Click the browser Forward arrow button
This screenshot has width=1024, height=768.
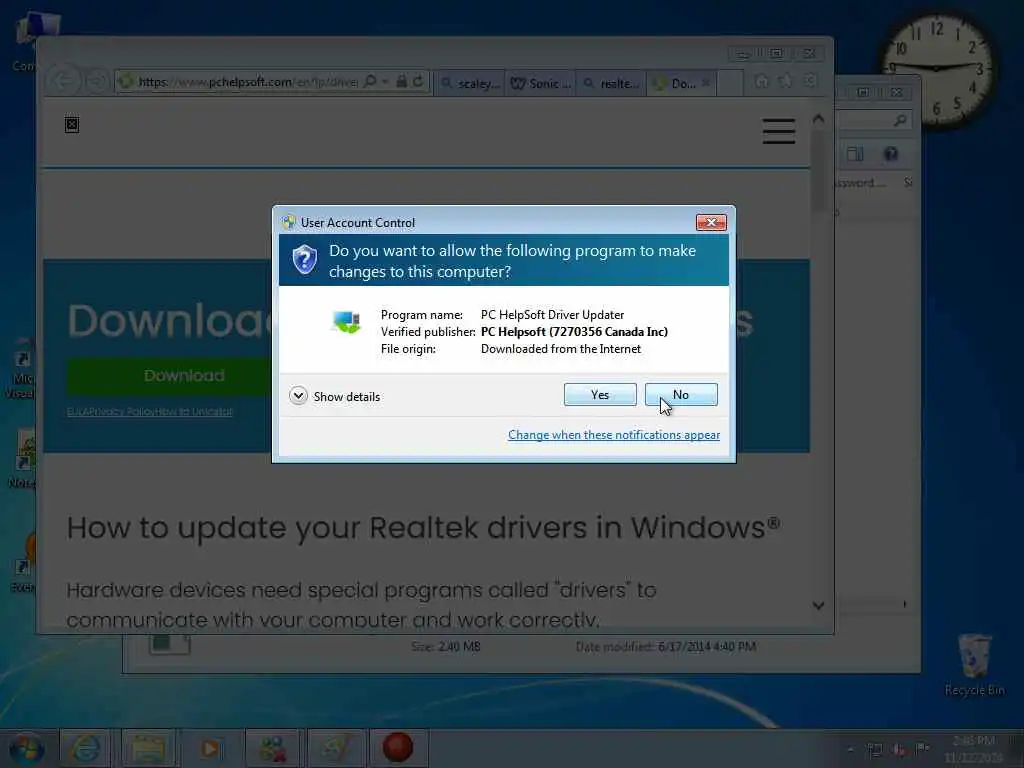click(96, 82)
